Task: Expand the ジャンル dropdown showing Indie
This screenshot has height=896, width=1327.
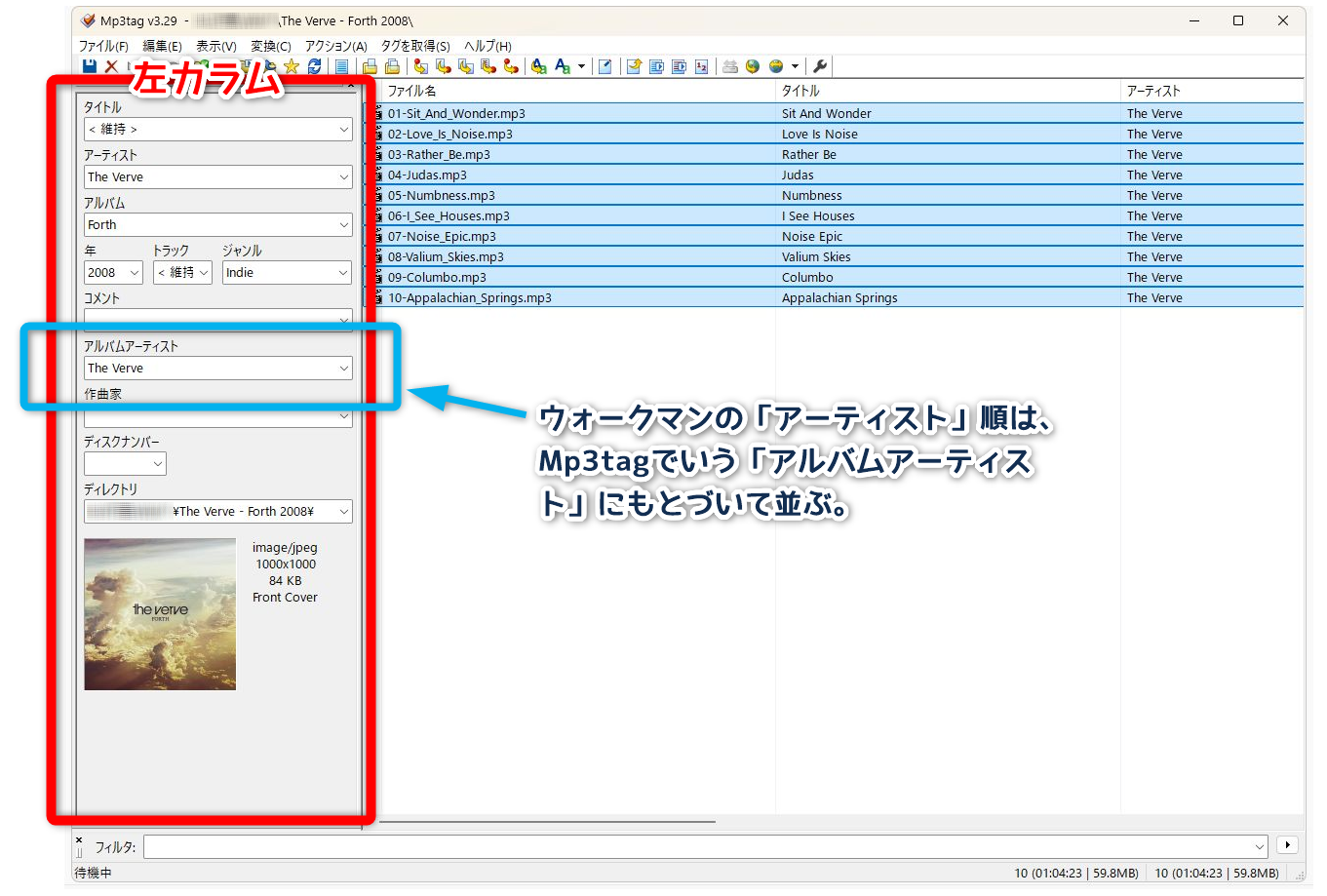Action: coord(343,273)
